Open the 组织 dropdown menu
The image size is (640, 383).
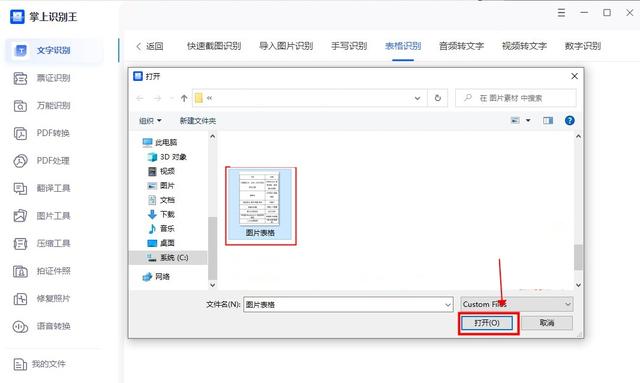coord(150,121)
